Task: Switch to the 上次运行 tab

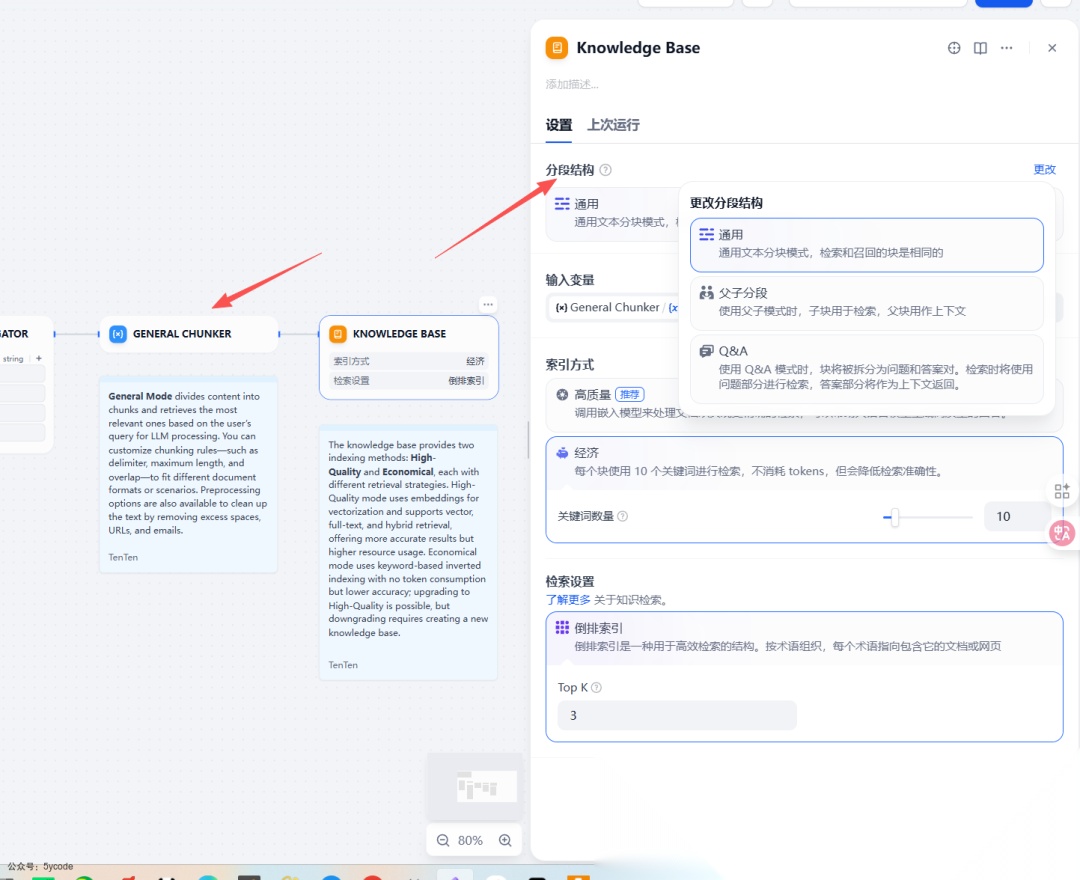Action: tap(614, 126)
